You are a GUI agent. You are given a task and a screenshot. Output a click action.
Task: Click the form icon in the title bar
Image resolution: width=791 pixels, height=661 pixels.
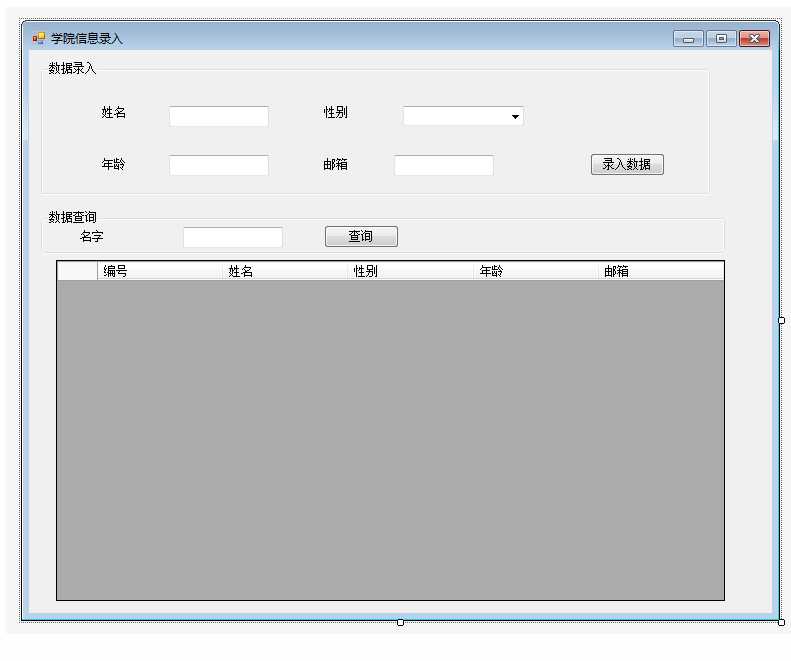pos(38,38)
